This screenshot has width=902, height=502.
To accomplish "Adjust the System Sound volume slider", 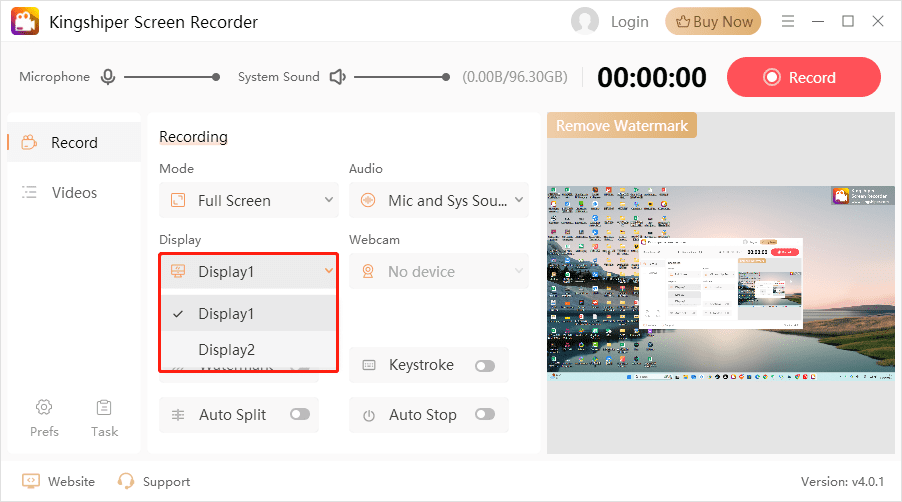I will (402, 76).
